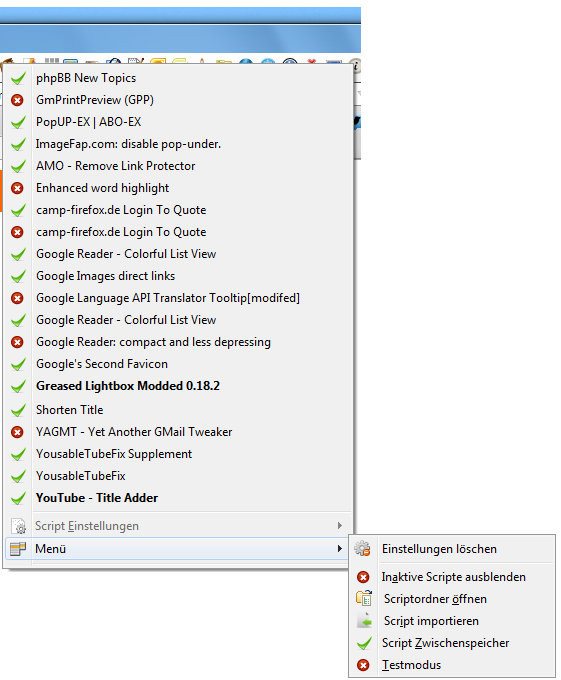Click the gear icon for Einstellungen löschen

pyautogui.click(x=362, y=549)
